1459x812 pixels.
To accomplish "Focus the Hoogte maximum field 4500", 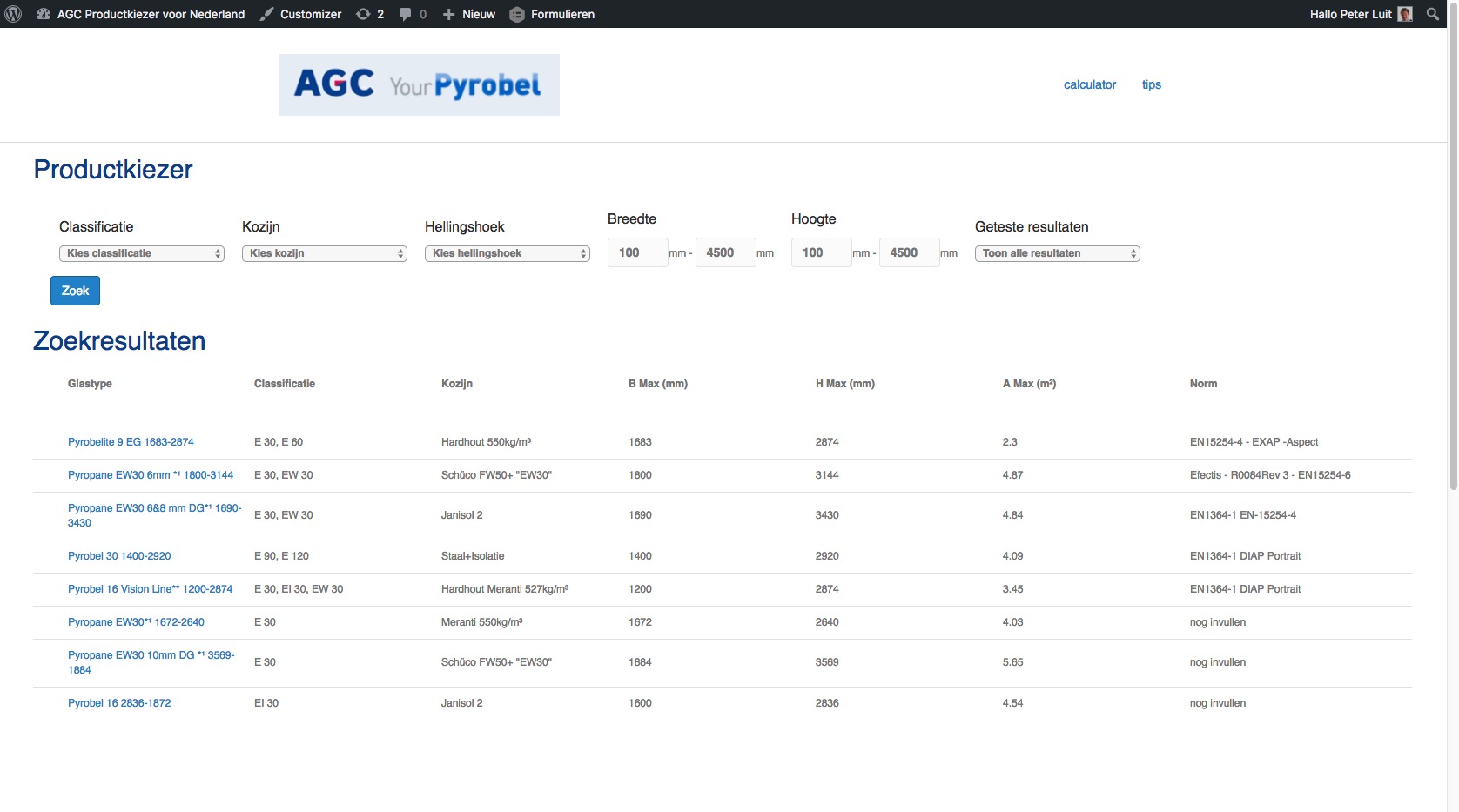I will coord(910,252).
